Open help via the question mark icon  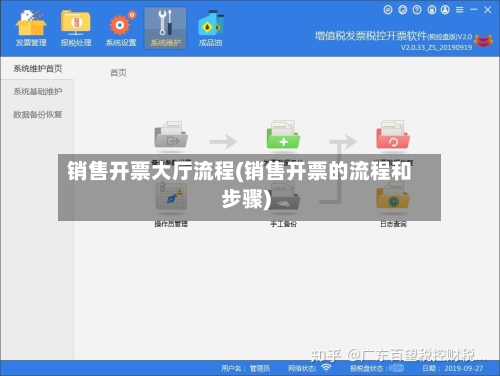coord(417,10)
